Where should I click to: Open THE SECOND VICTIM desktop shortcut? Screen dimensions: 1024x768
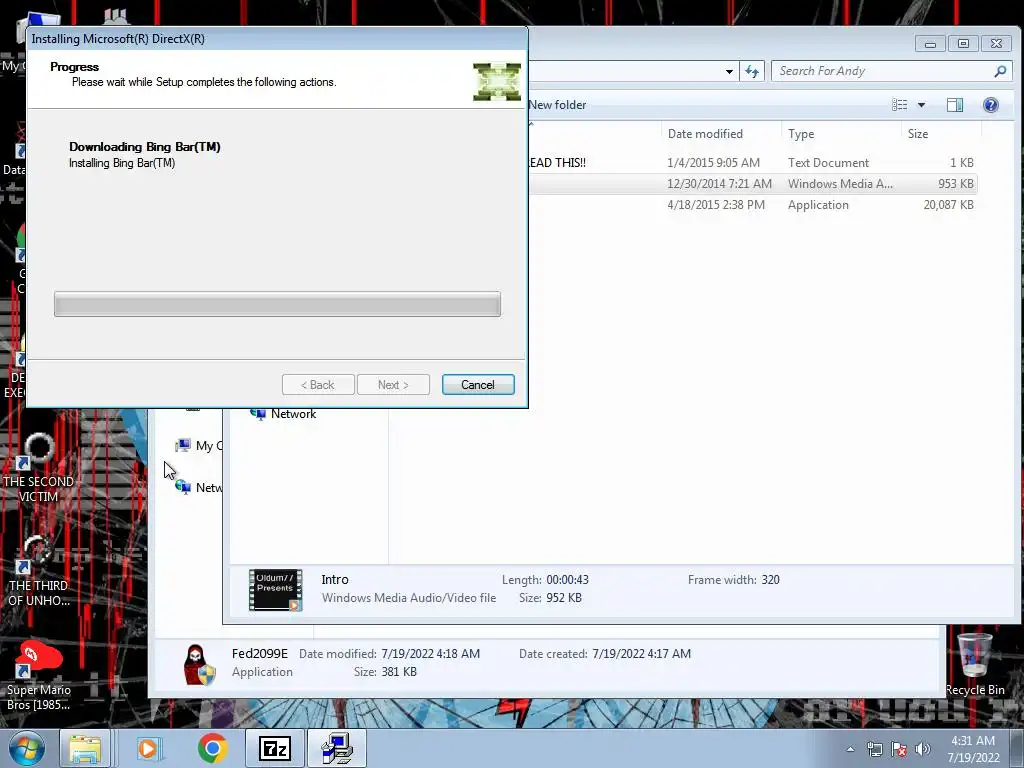click(x=38, y=469)
